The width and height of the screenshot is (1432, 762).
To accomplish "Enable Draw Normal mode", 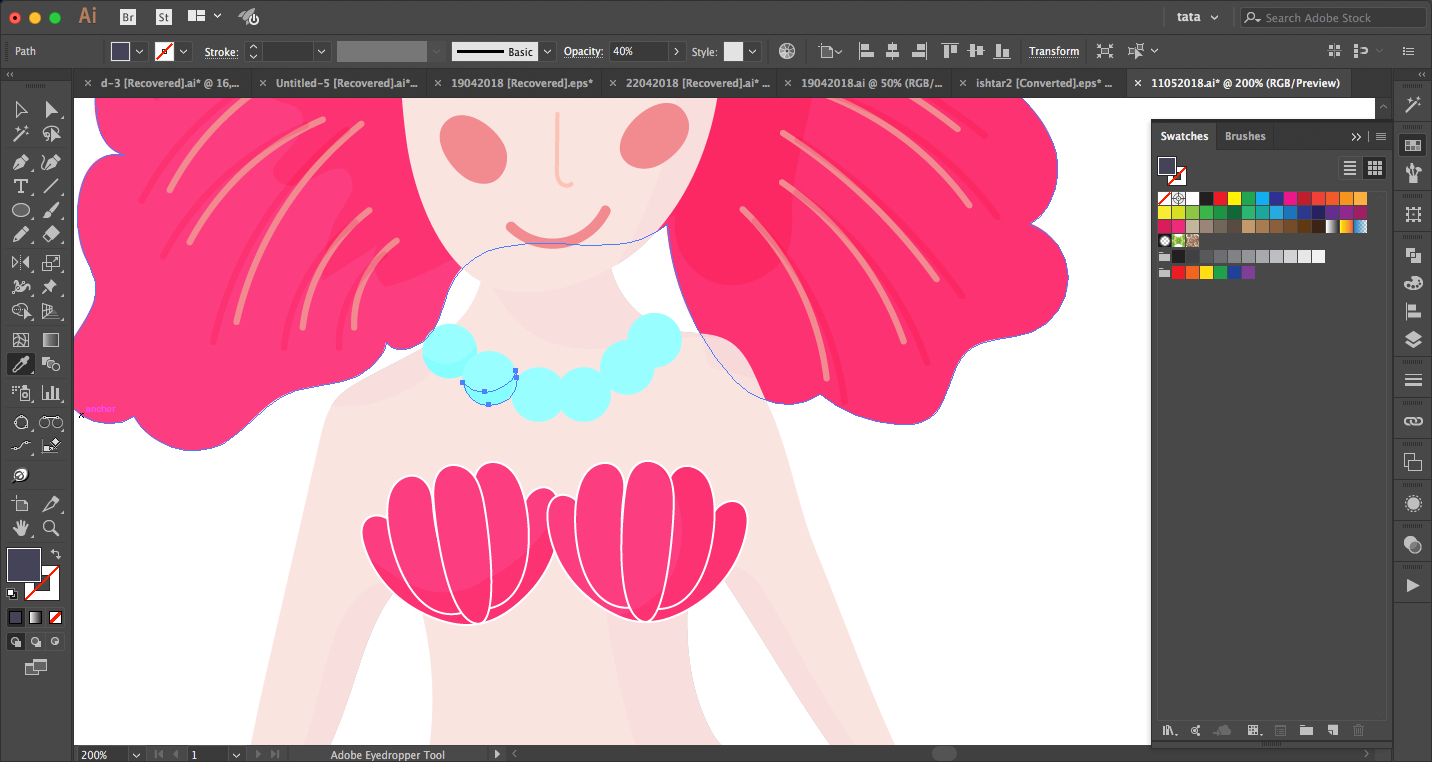I will (x=15, y=641).
